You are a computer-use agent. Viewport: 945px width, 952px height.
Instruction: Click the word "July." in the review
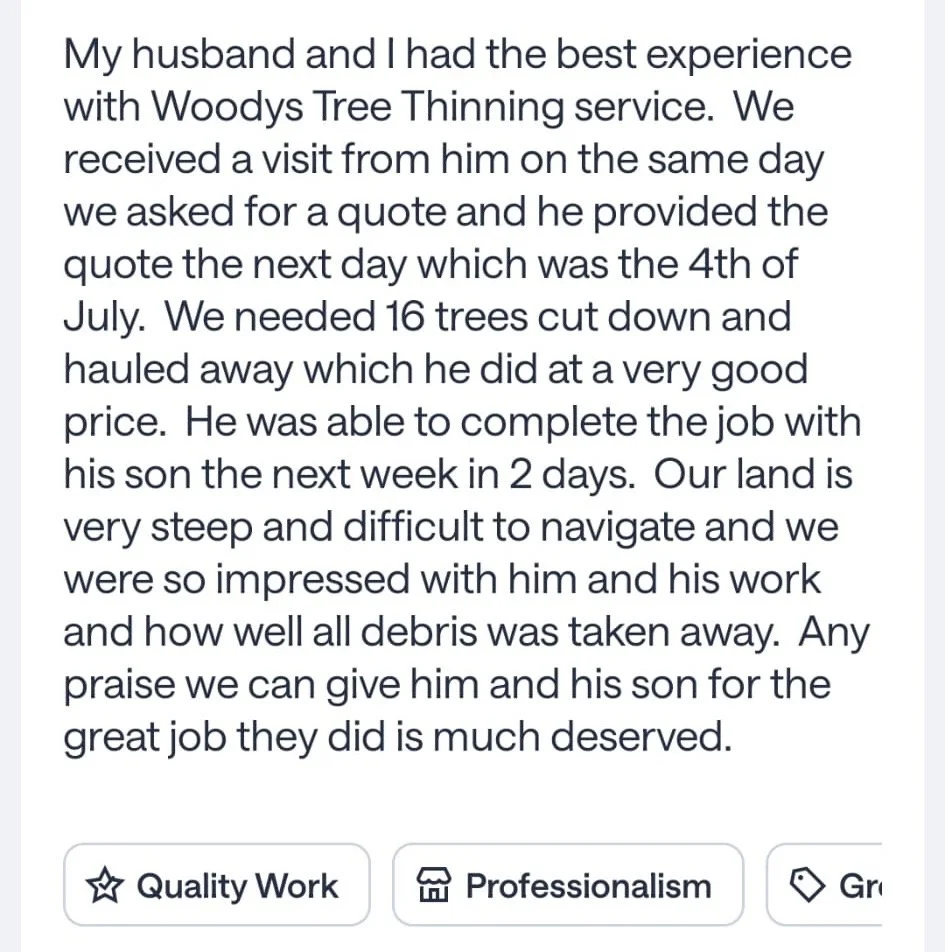pos(104,318)
